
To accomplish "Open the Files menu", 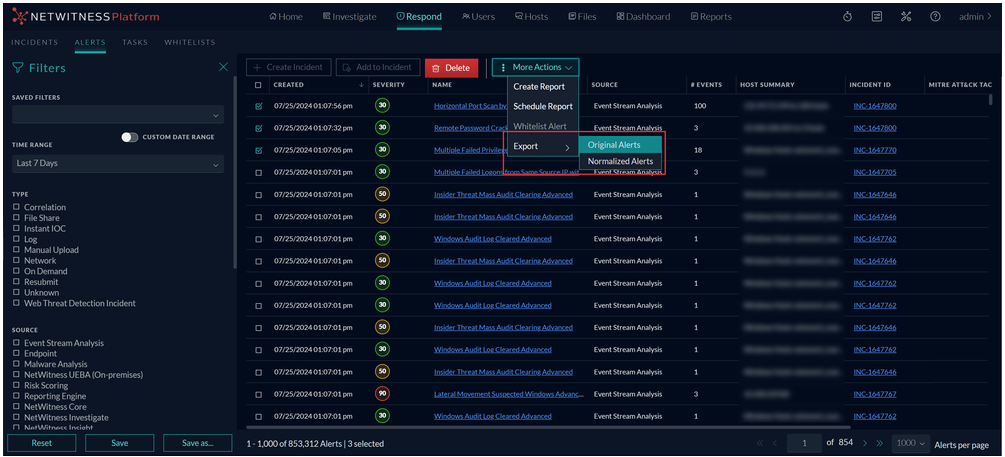I will [x=582, y=17].
